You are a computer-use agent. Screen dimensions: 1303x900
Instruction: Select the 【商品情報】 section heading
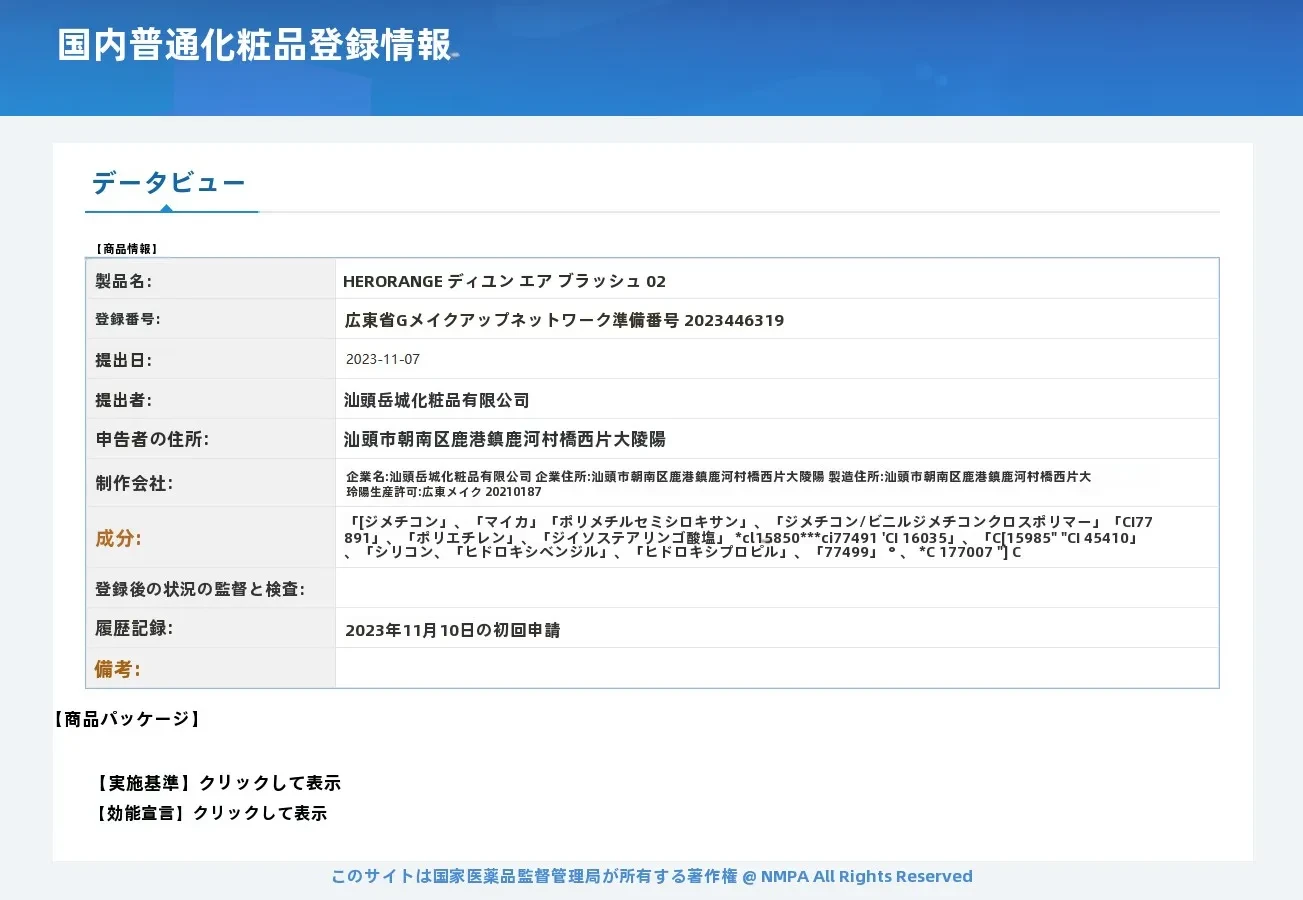click(x=126, y=249)
